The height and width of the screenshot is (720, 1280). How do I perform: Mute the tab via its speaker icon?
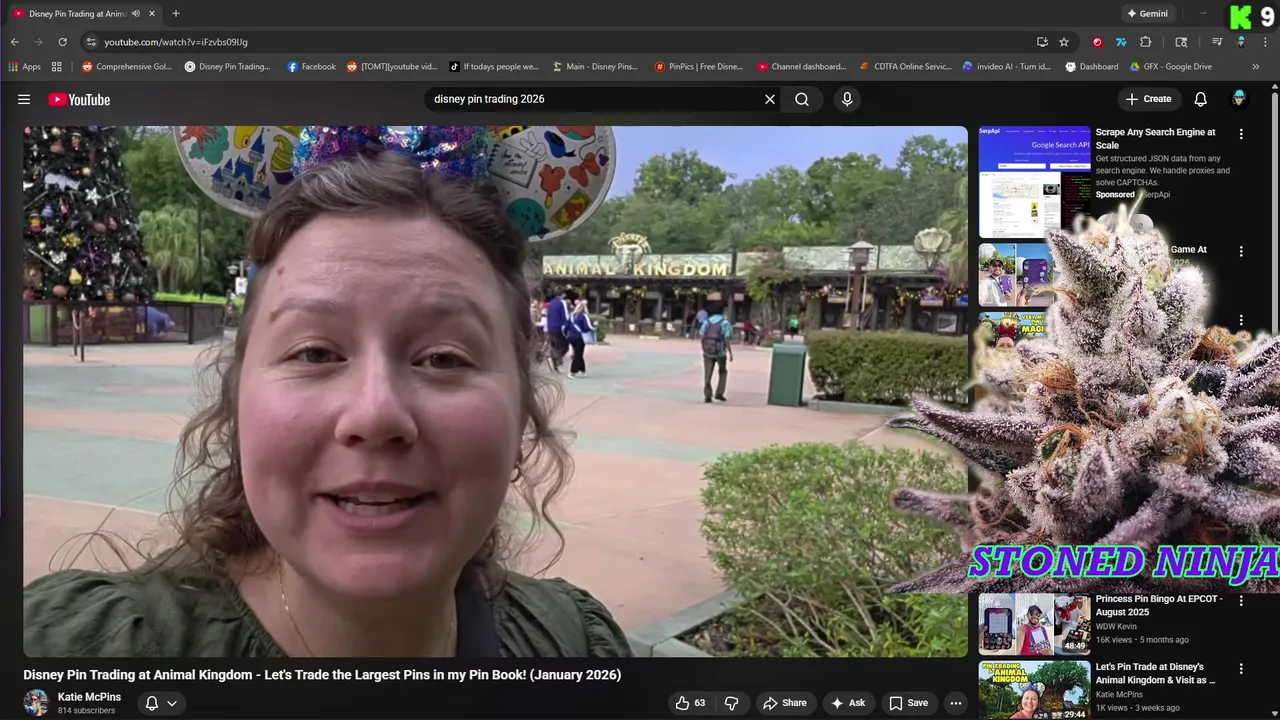coord(136,14)
